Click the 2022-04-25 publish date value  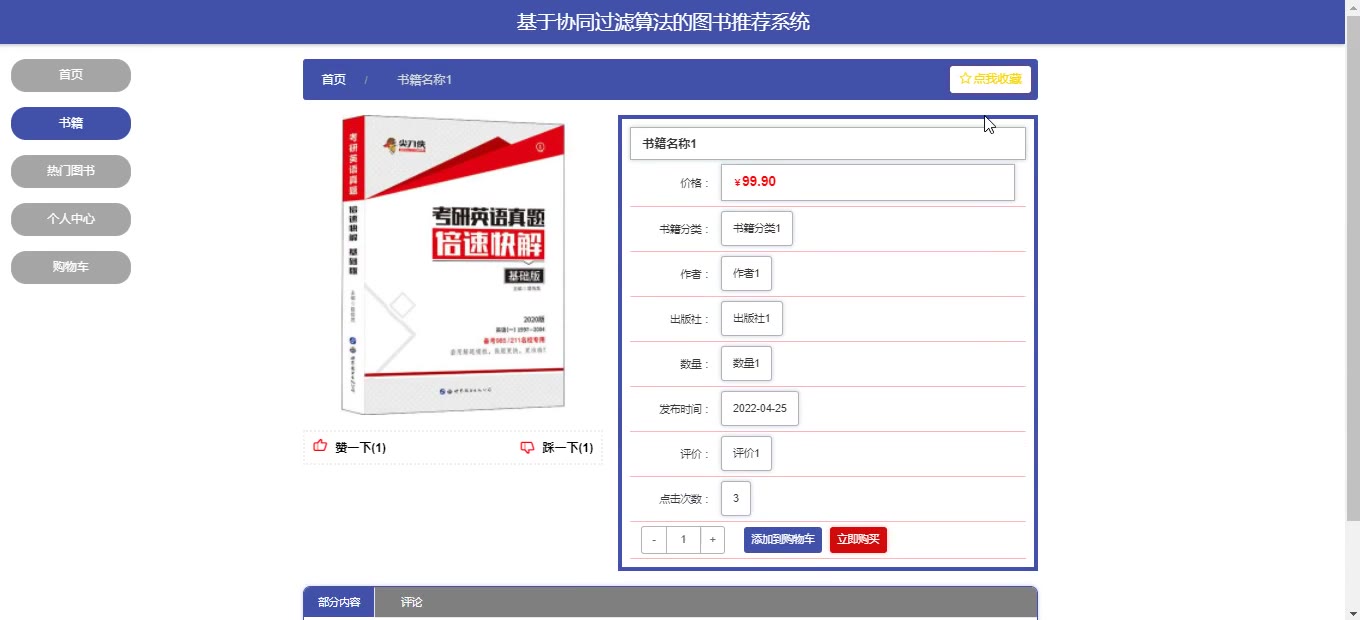click(760, 408)
